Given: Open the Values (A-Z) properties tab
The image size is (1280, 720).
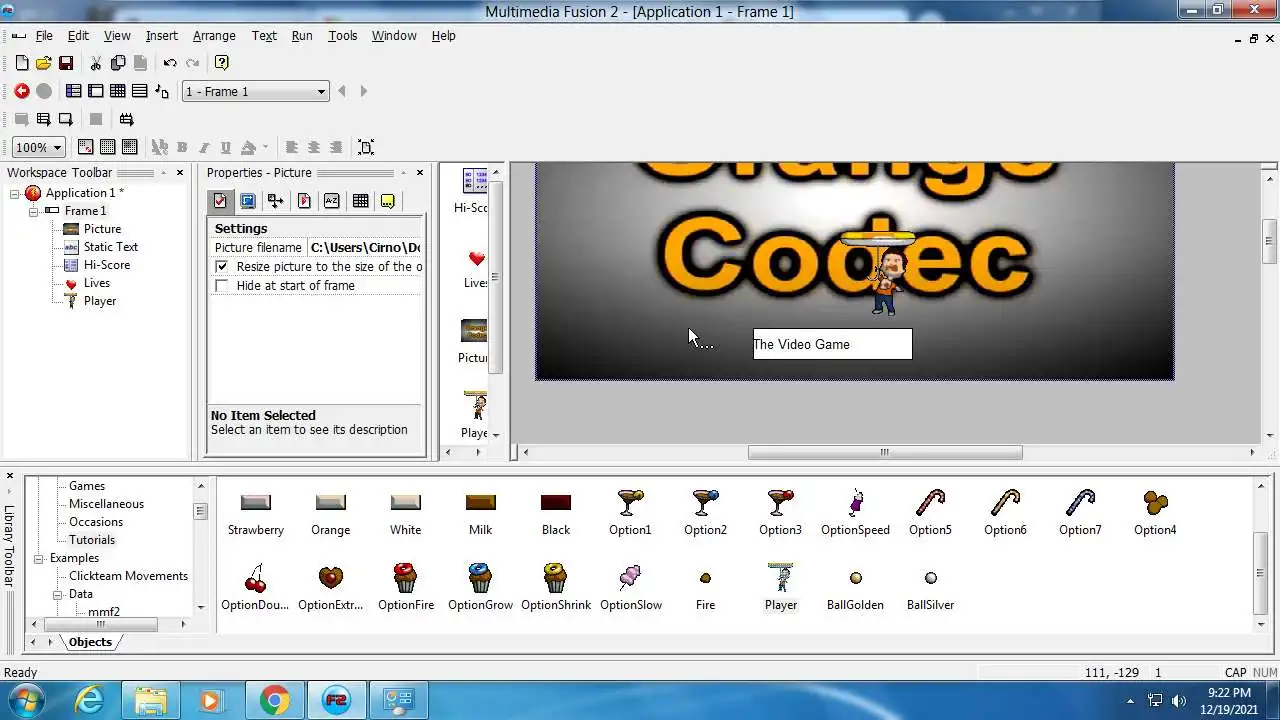Looking at the screenshot, I should (332, 201).
